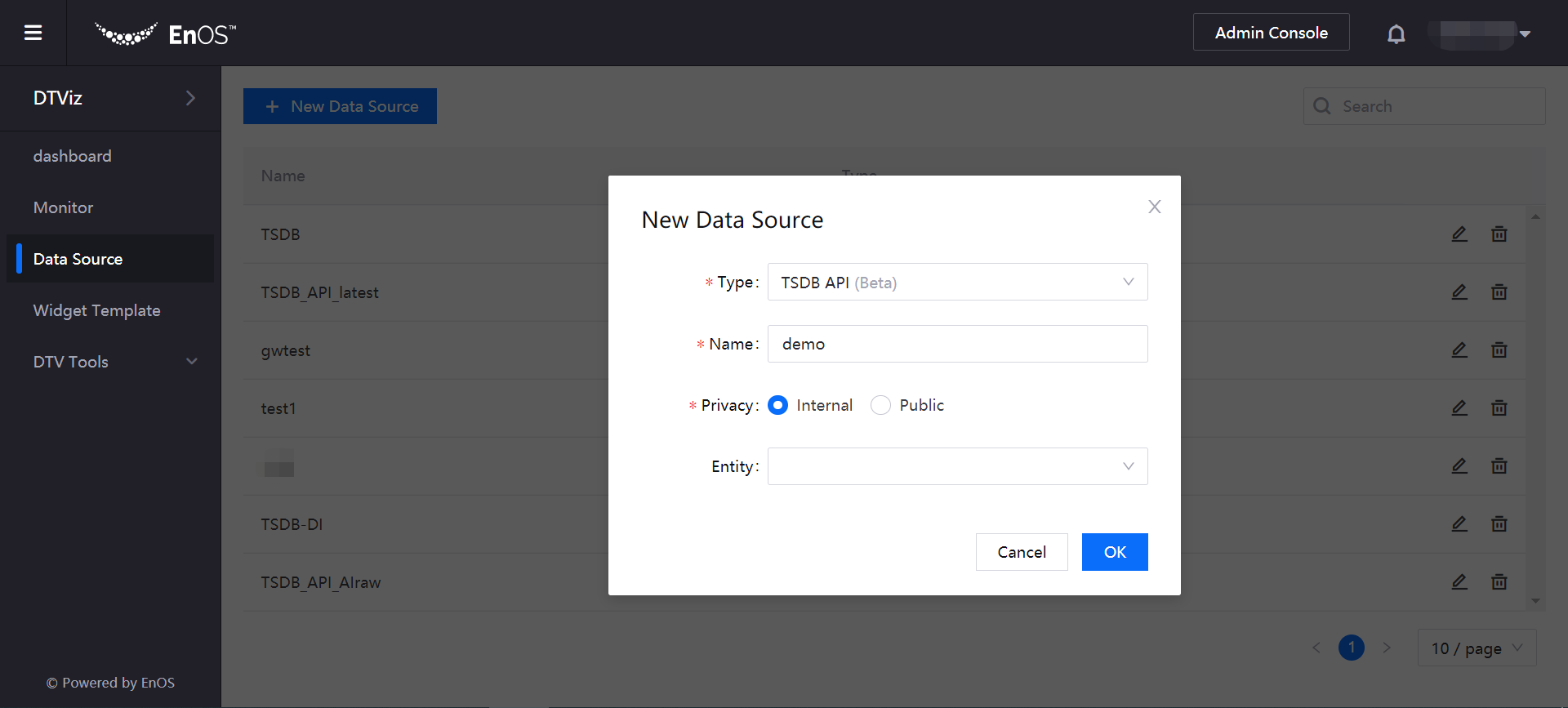Click the TSDB_API_AIraw row name
The height and width of the screenshot is (708, 1568).
(320, 582)
